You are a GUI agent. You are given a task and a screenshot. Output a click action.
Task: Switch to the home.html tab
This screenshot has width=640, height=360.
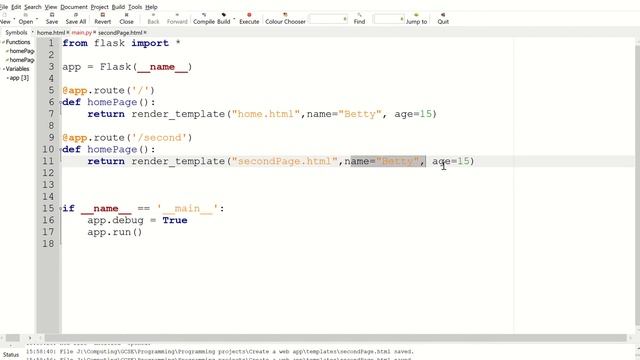51,33
